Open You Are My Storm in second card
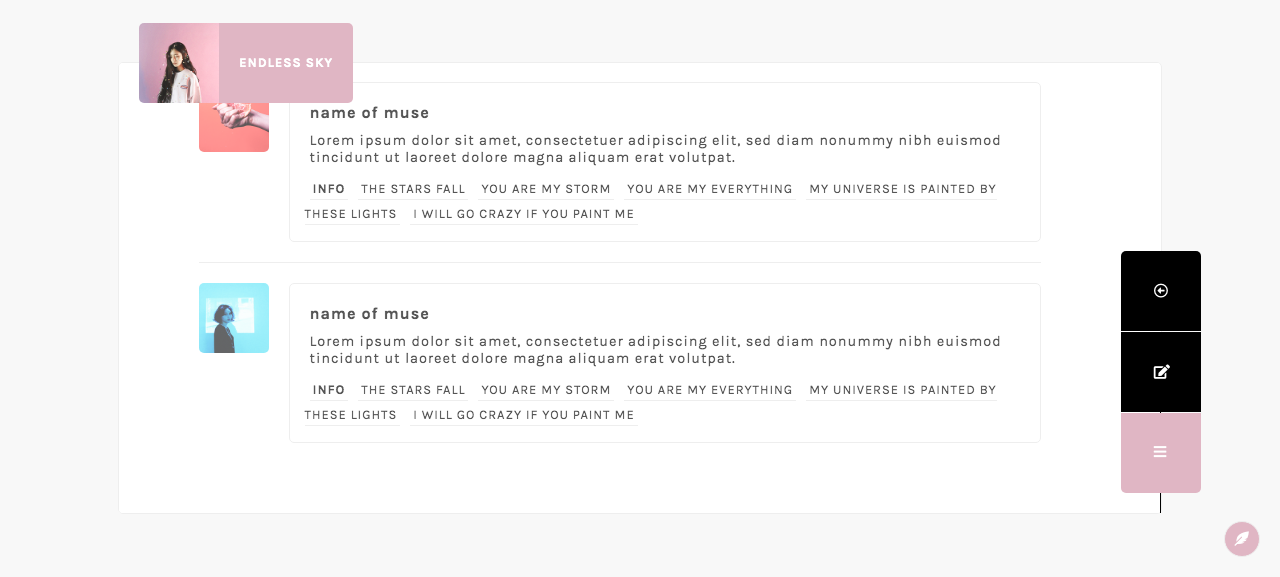 coord(546,390)
